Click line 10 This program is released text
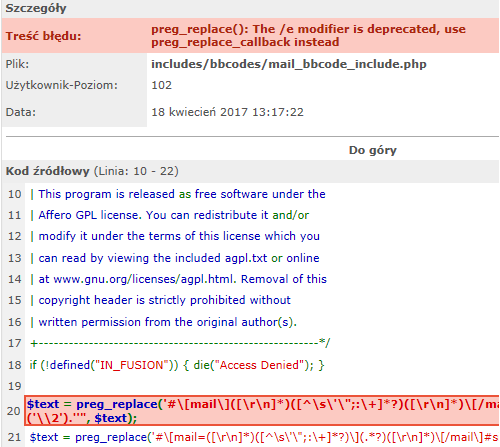The width and height of the screenshot is (500, 447). pos(178,194)
